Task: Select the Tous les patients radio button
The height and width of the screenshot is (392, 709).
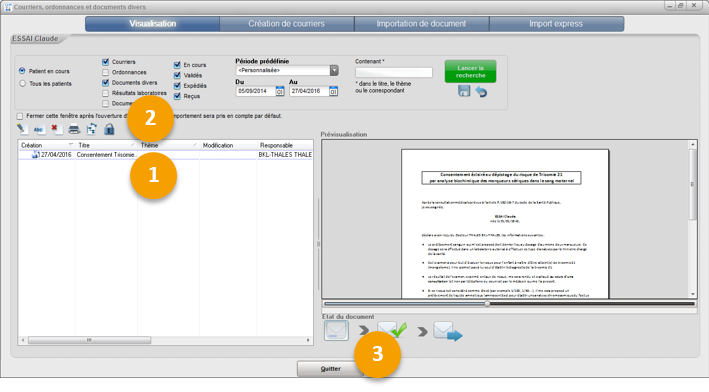Action: 23,84
